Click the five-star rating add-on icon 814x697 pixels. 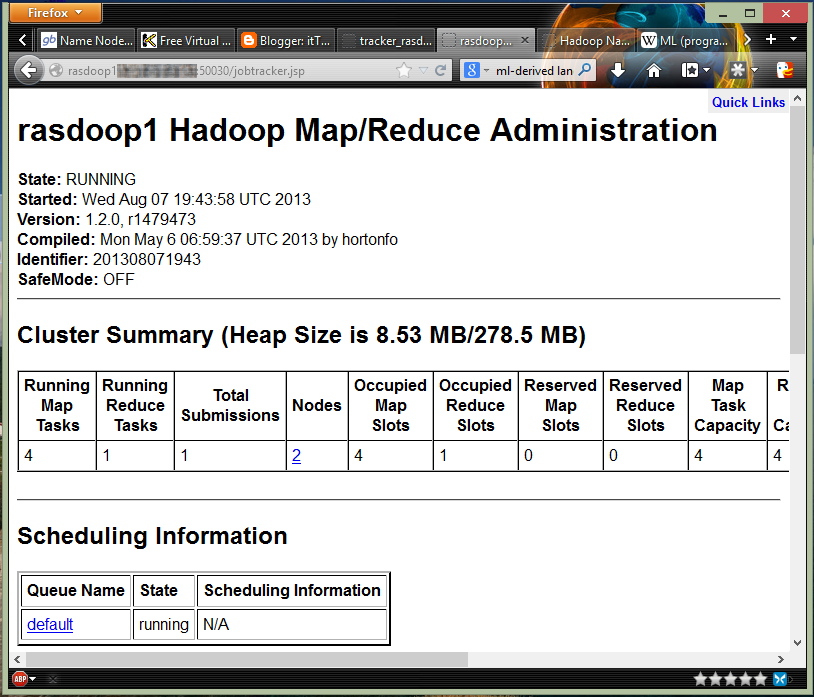730,678
